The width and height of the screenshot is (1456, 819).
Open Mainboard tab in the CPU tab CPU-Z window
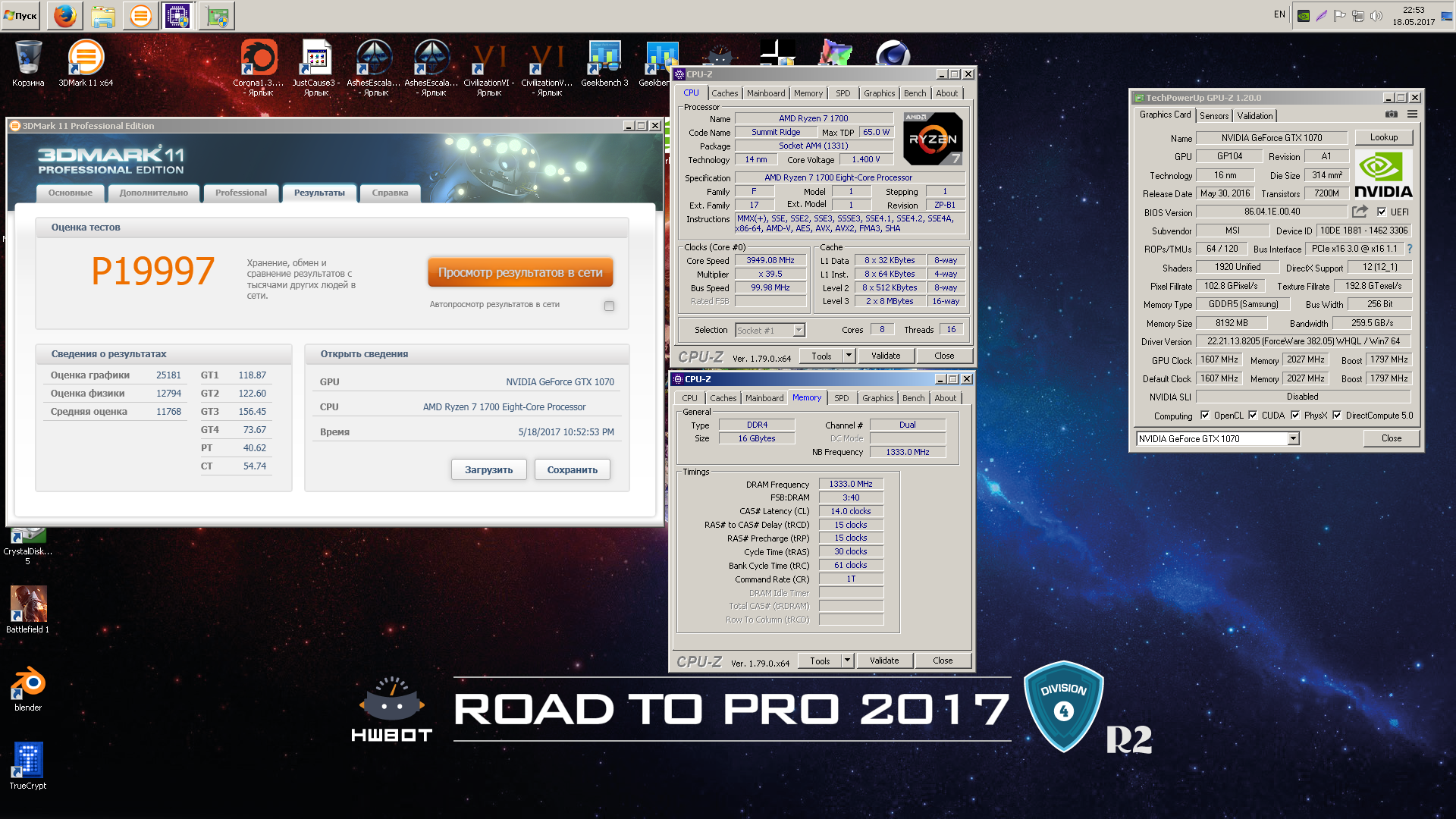click(x=766, y=93)
